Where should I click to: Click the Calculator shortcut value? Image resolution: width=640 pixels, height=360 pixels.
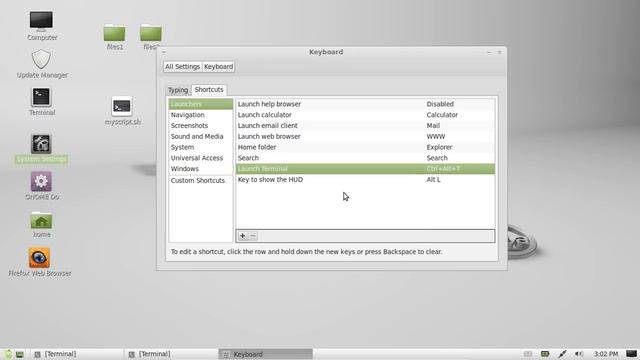[442, 115]
